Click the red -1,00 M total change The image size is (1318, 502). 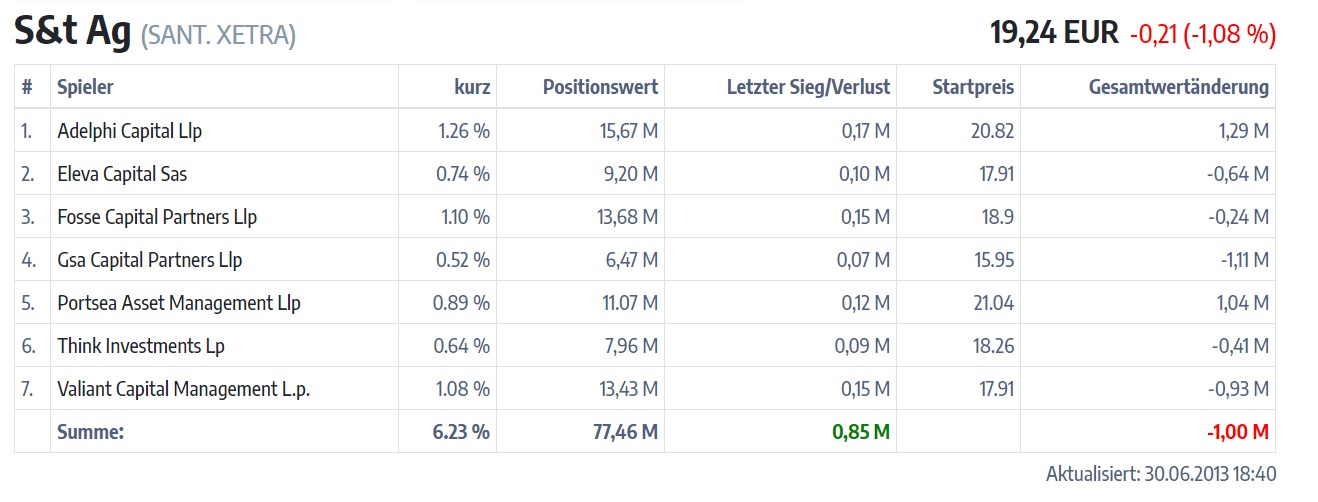(x=1237, y=432)
